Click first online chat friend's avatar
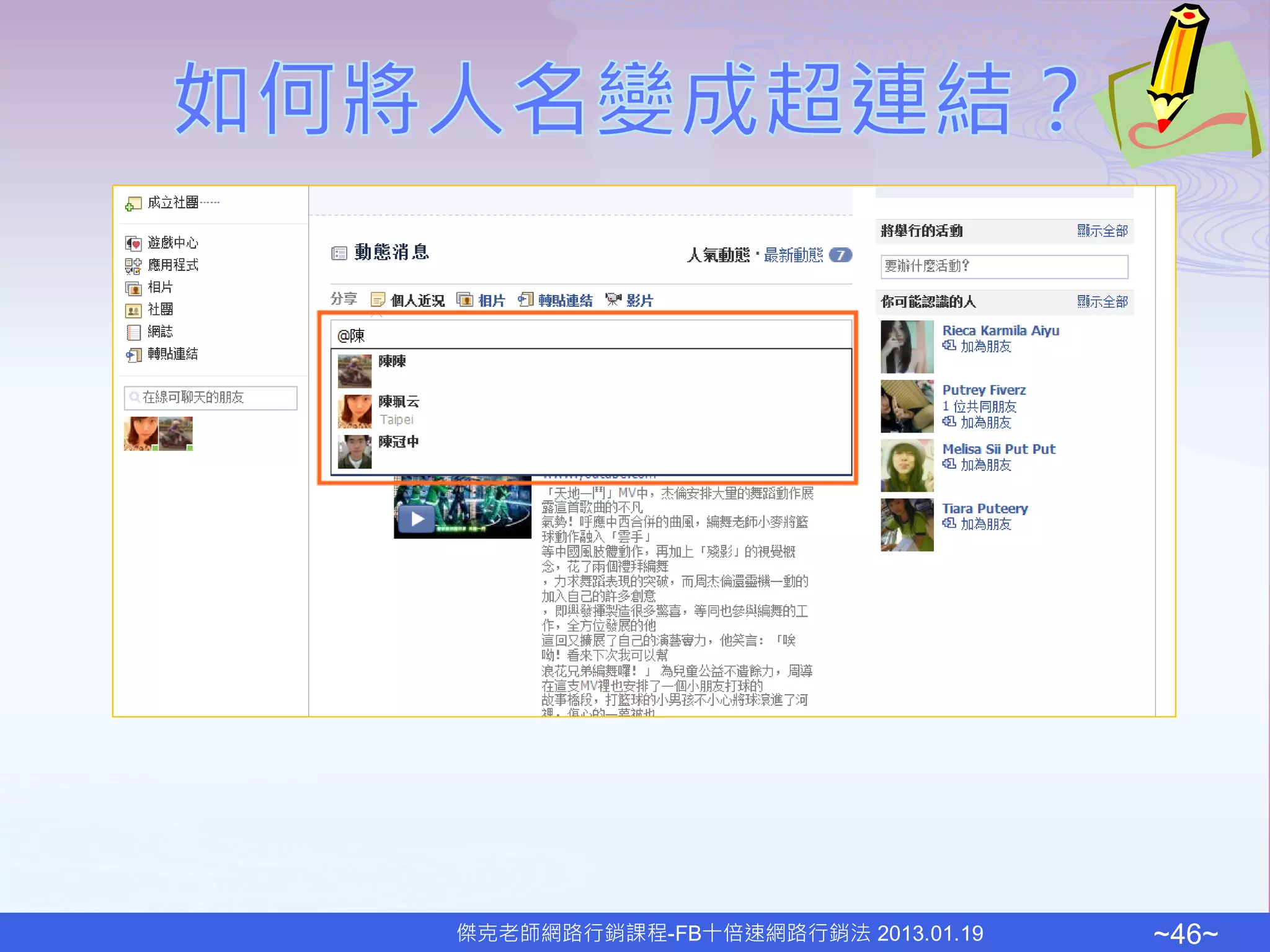This screenshot has height=952, width=1270. (x=141, y=433)
